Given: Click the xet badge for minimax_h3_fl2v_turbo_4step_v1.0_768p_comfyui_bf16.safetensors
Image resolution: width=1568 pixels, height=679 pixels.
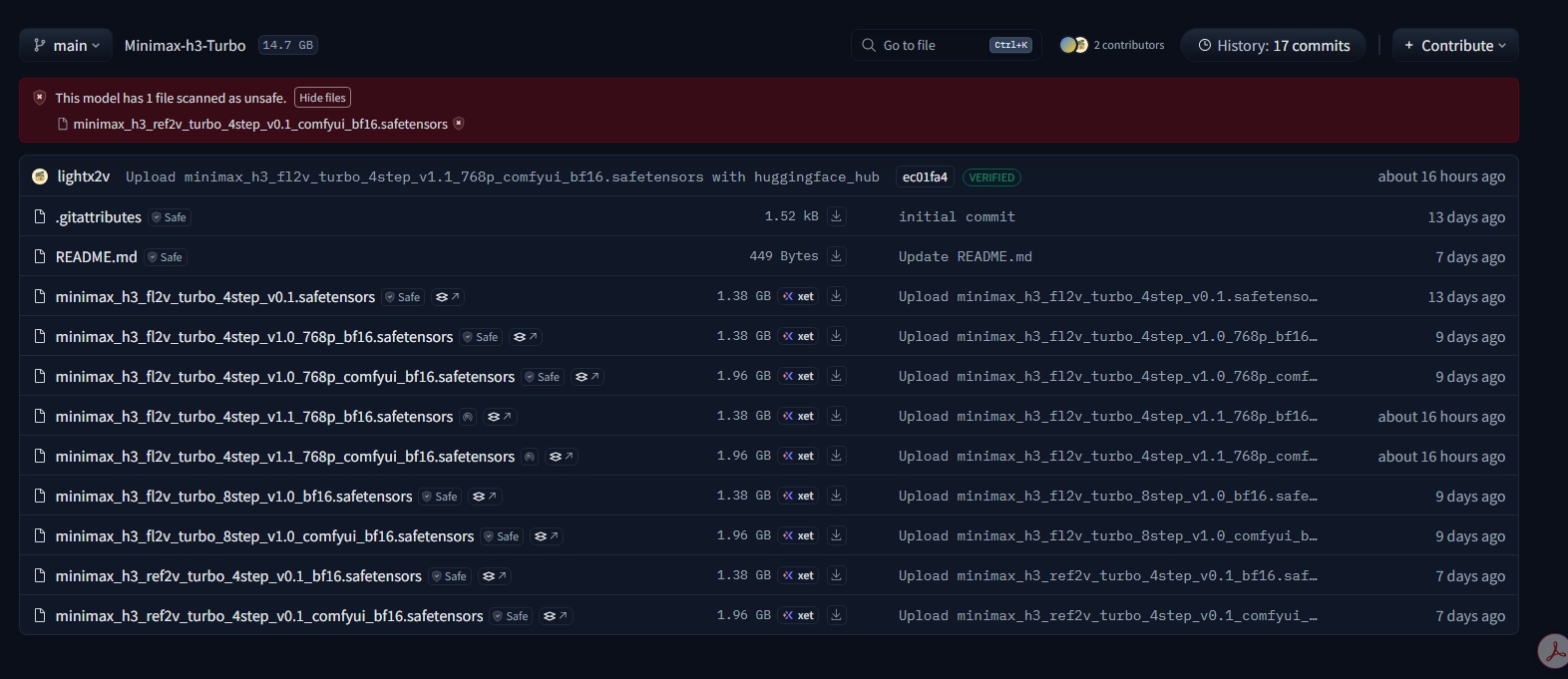Looking at the screenshot, I should click(x=798, y=376).
